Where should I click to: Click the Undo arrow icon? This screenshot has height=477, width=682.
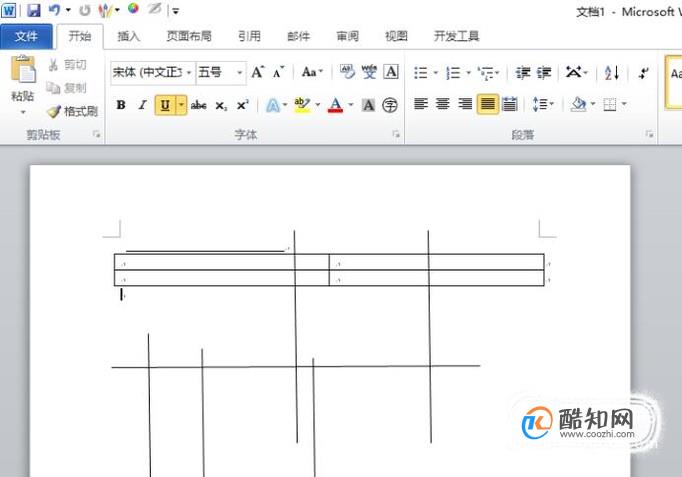click(x=54, y=10)
